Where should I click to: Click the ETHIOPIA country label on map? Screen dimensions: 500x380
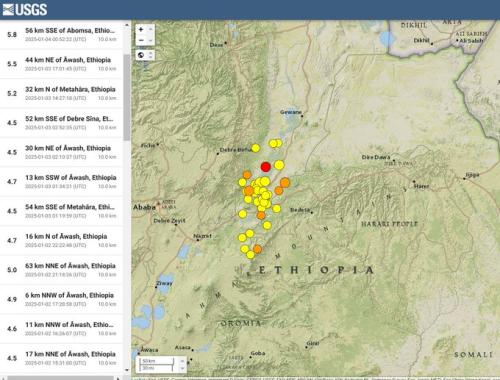316,270
